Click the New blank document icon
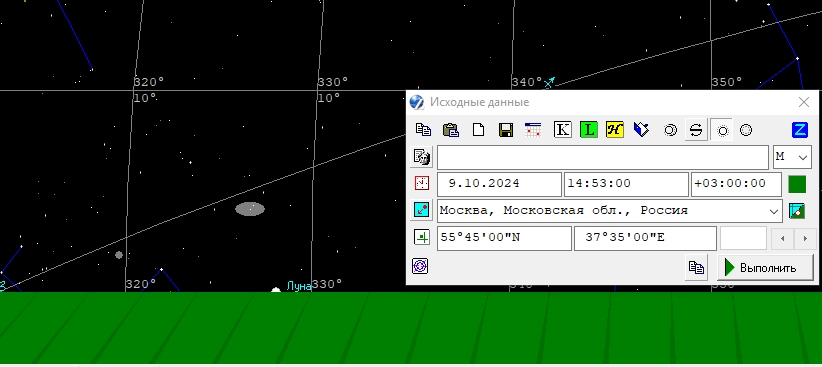822x367 pixels. click(x=478, y=129)
